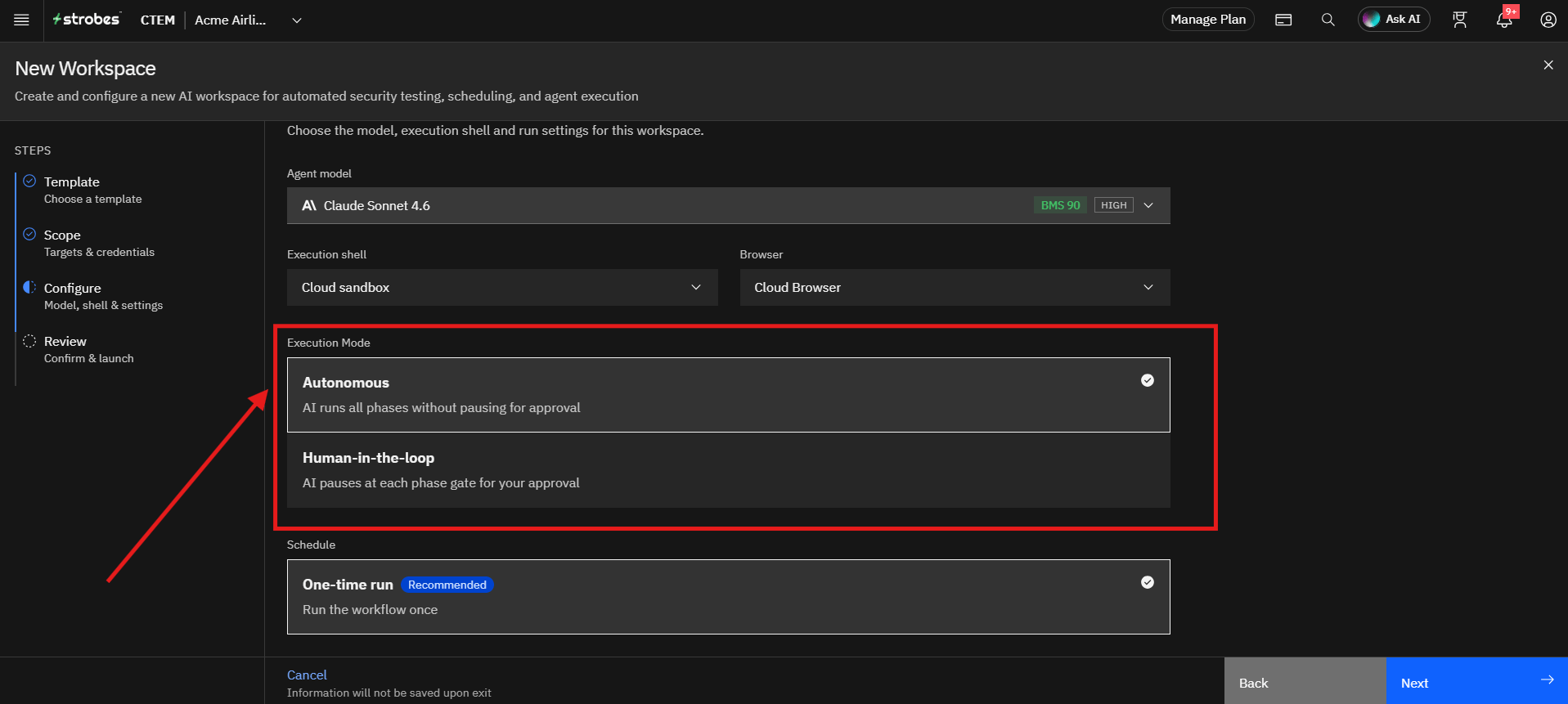Click the BMS 90 score badge

point(1060,205)
